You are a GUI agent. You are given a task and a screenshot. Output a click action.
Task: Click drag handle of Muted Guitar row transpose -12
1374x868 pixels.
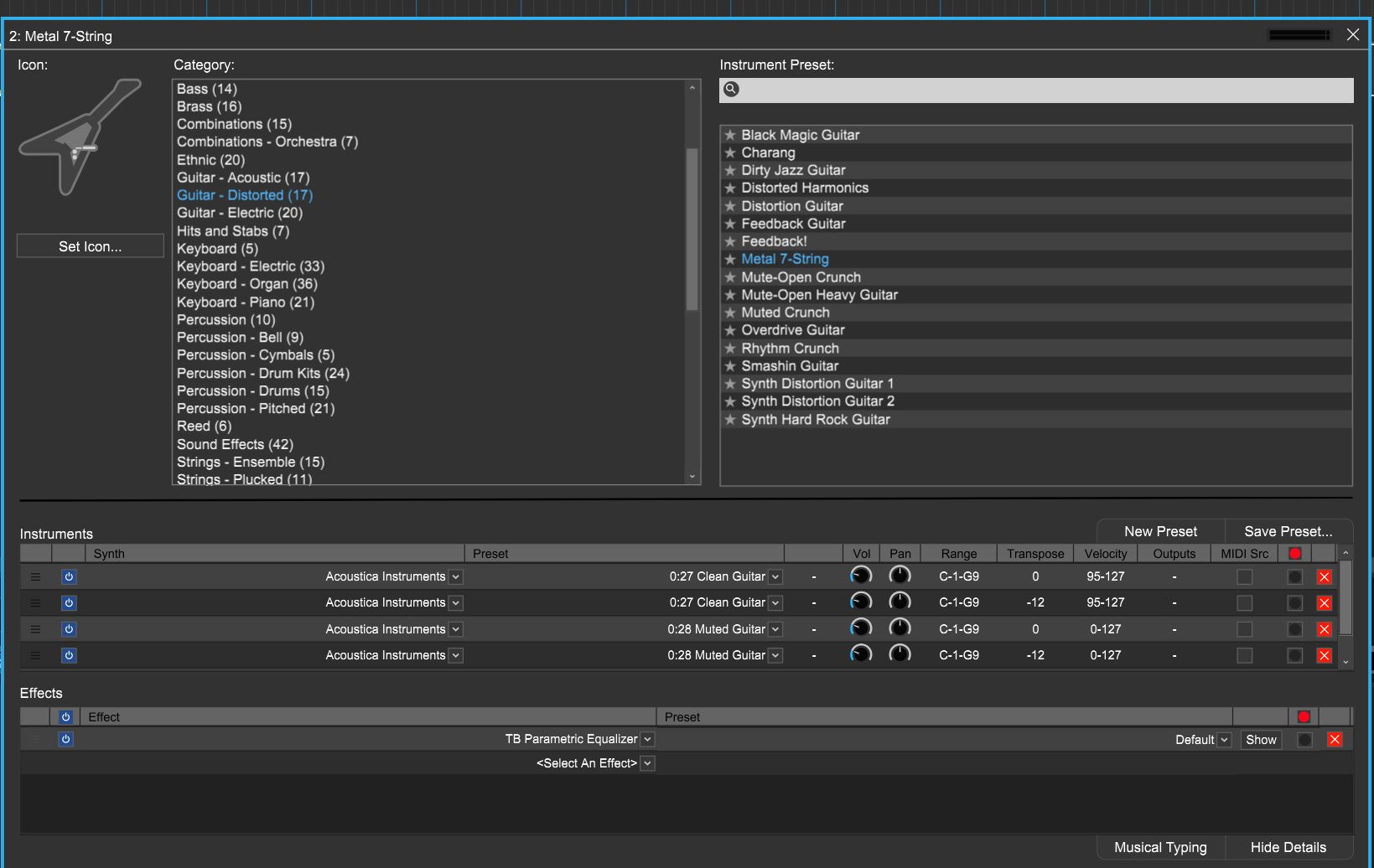35,655
